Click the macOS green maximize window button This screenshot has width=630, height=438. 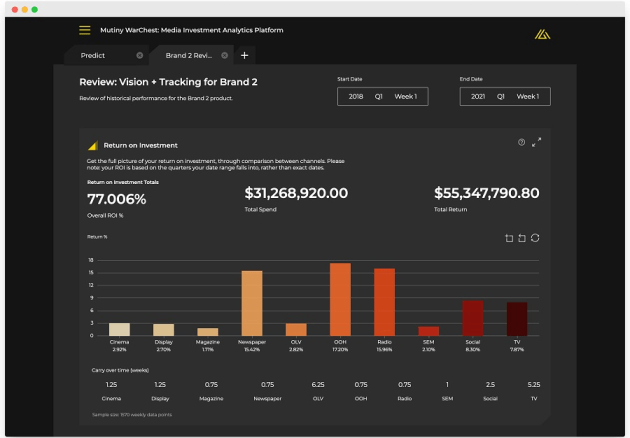[x=35, y=10]
